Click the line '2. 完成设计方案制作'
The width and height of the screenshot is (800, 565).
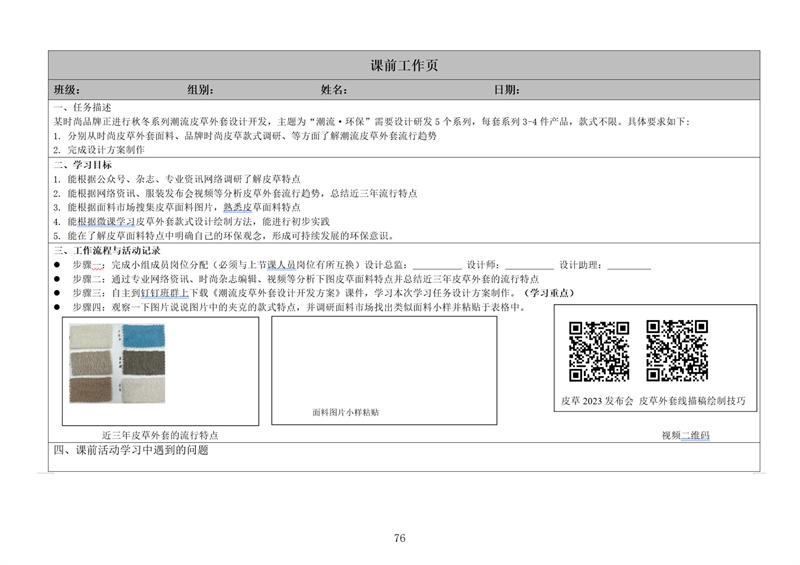pos(99,150)
